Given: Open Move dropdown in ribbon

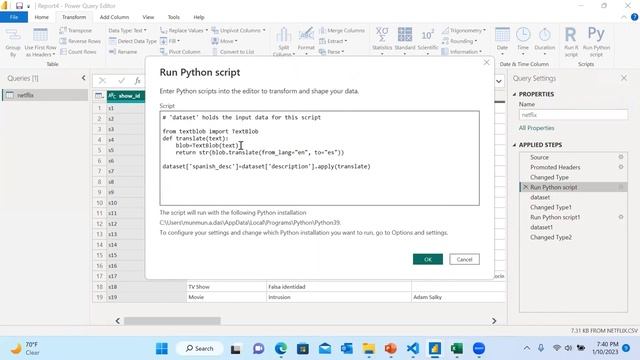Looking at the screenshot, I should 224,41.
